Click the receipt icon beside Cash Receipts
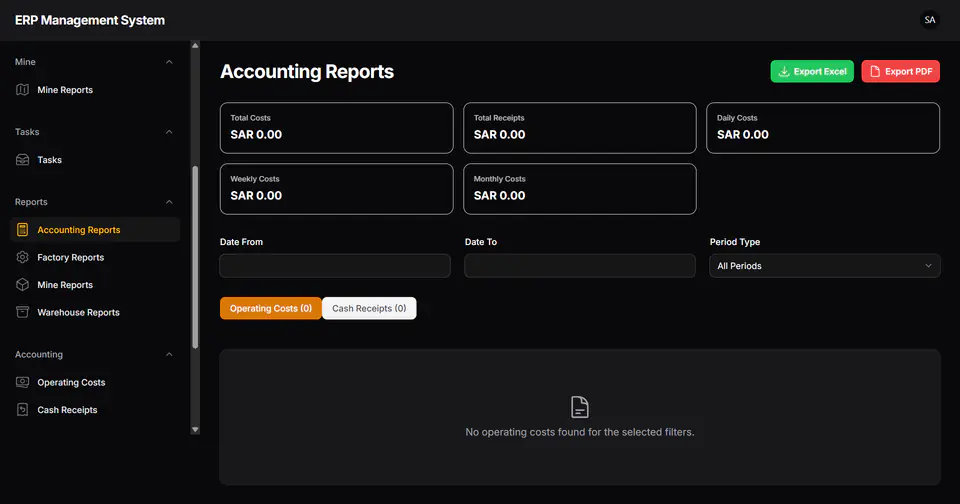The width and height of the screenshot is (960, 504). click(23, 410)
